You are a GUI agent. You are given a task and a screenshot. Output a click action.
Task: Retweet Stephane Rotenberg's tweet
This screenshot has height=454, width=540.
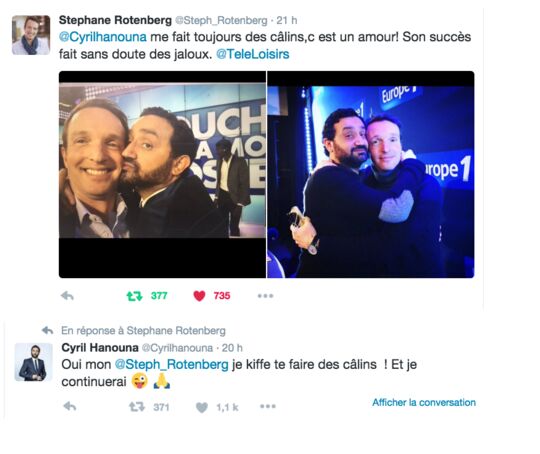[x=134, y=296]
